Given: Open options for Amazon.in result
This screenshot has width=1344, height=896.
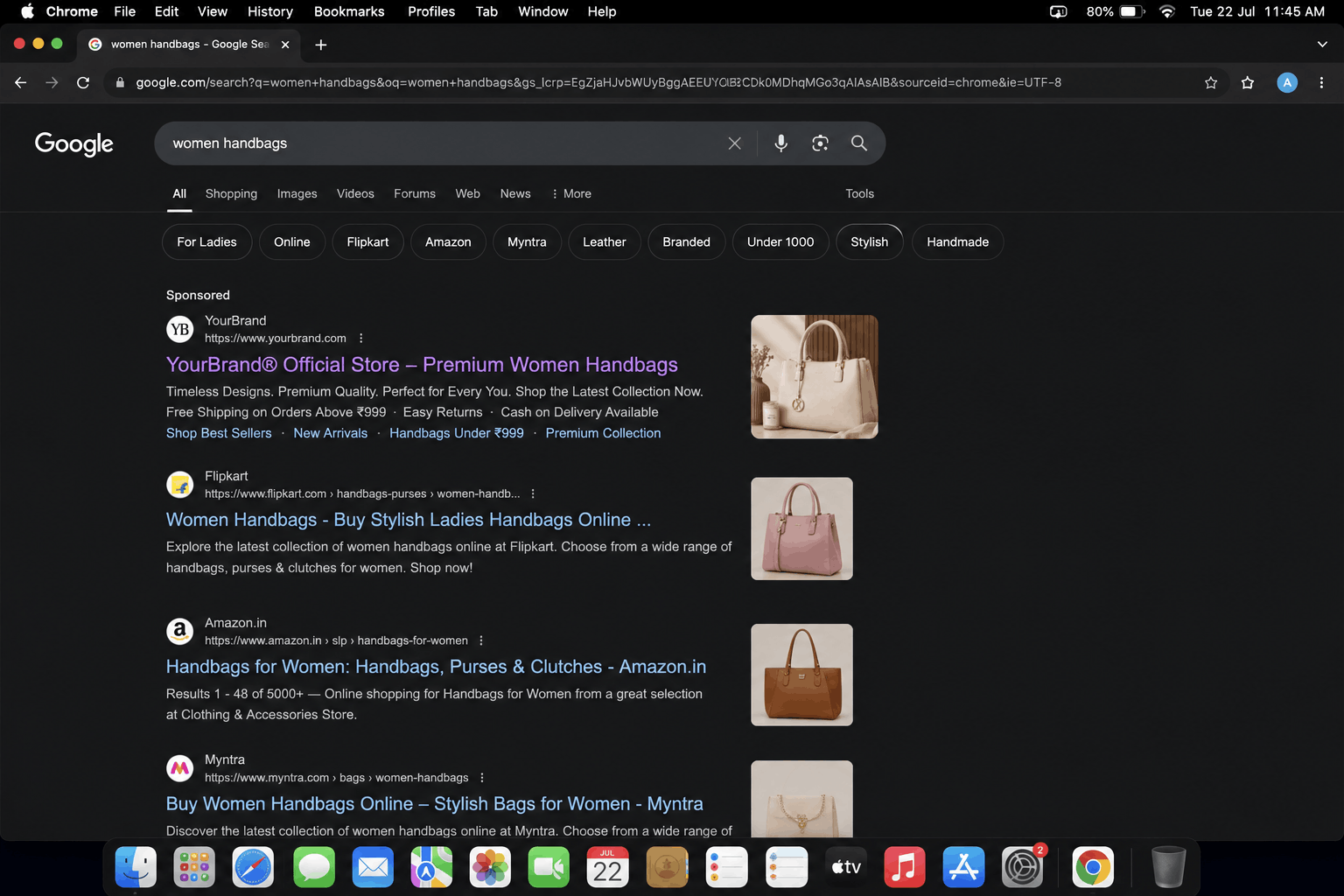Looking at the screenshot, I should point(481,641).
